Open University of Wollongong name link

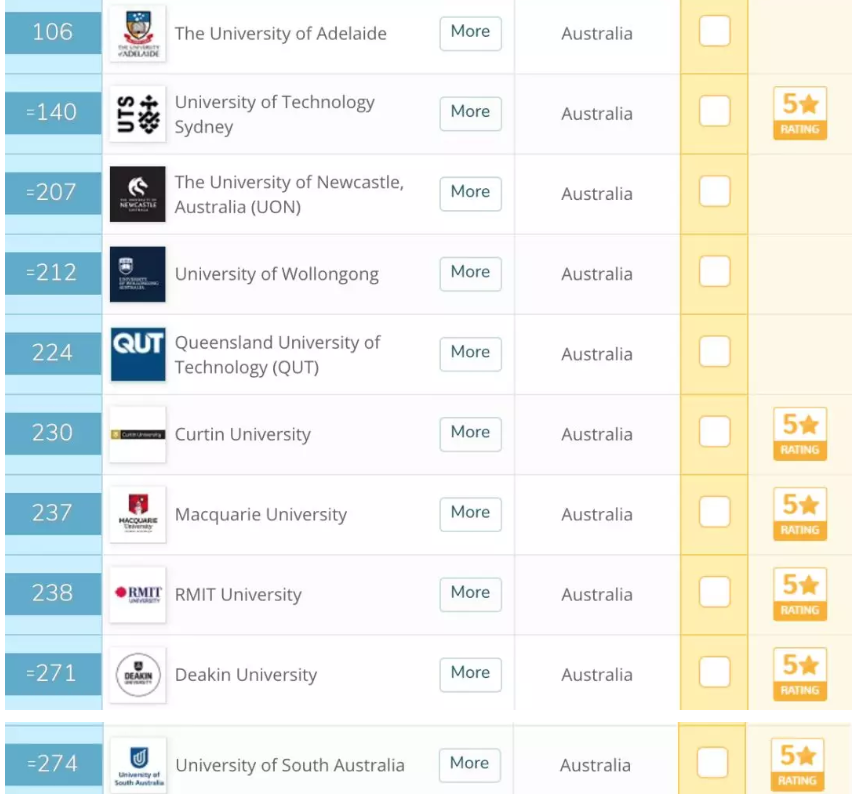[x=277, y=274]
